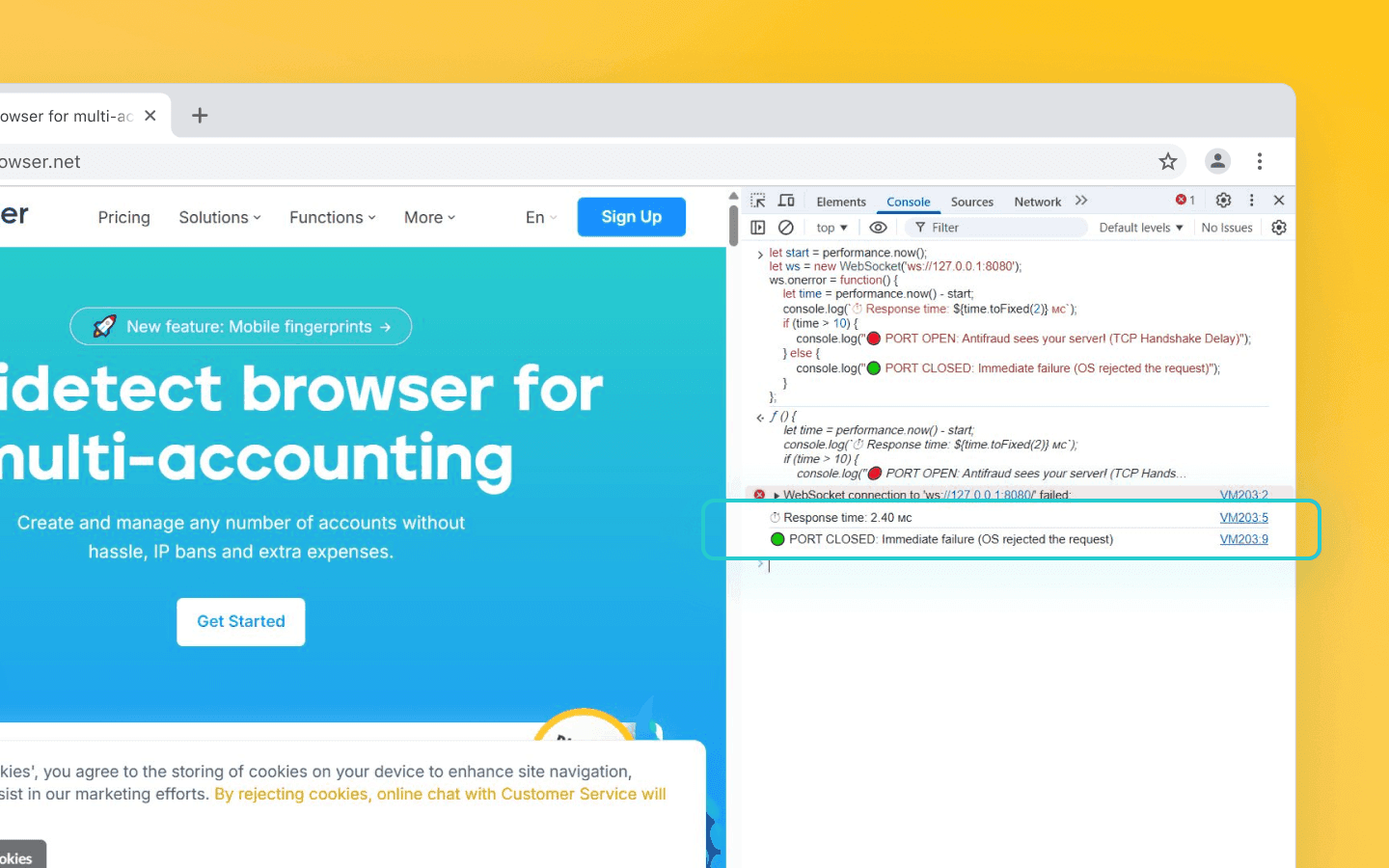Toggle the device toolbar in DevTools
The height and width of the screenshot is (868, 1389).
coord(786,201)
